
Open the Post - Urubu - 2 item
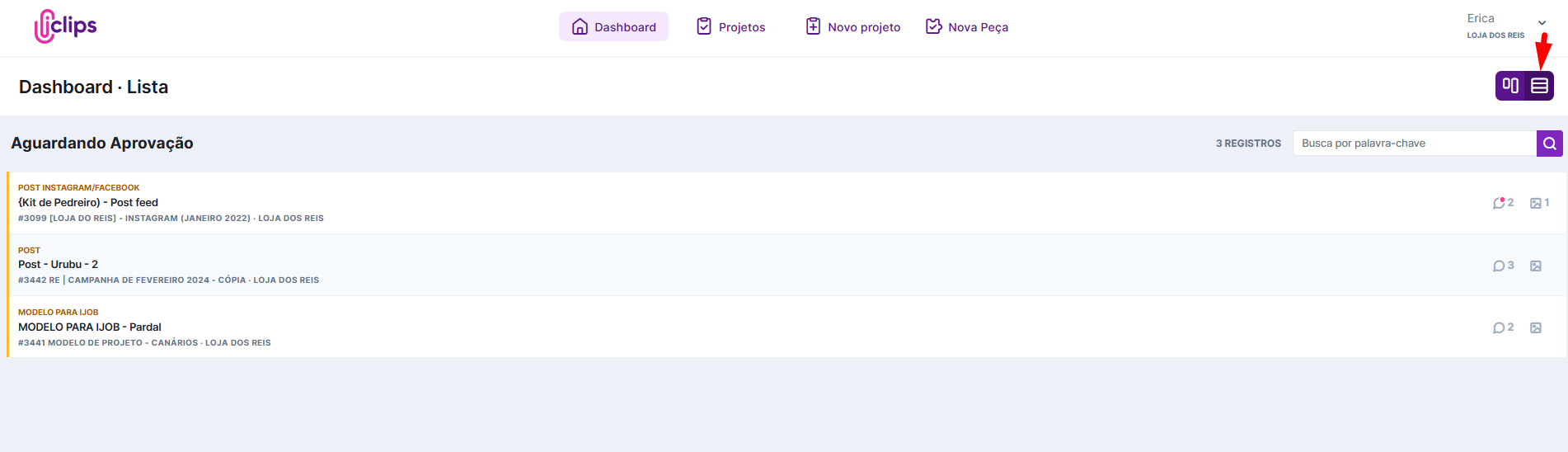[58, 265]
